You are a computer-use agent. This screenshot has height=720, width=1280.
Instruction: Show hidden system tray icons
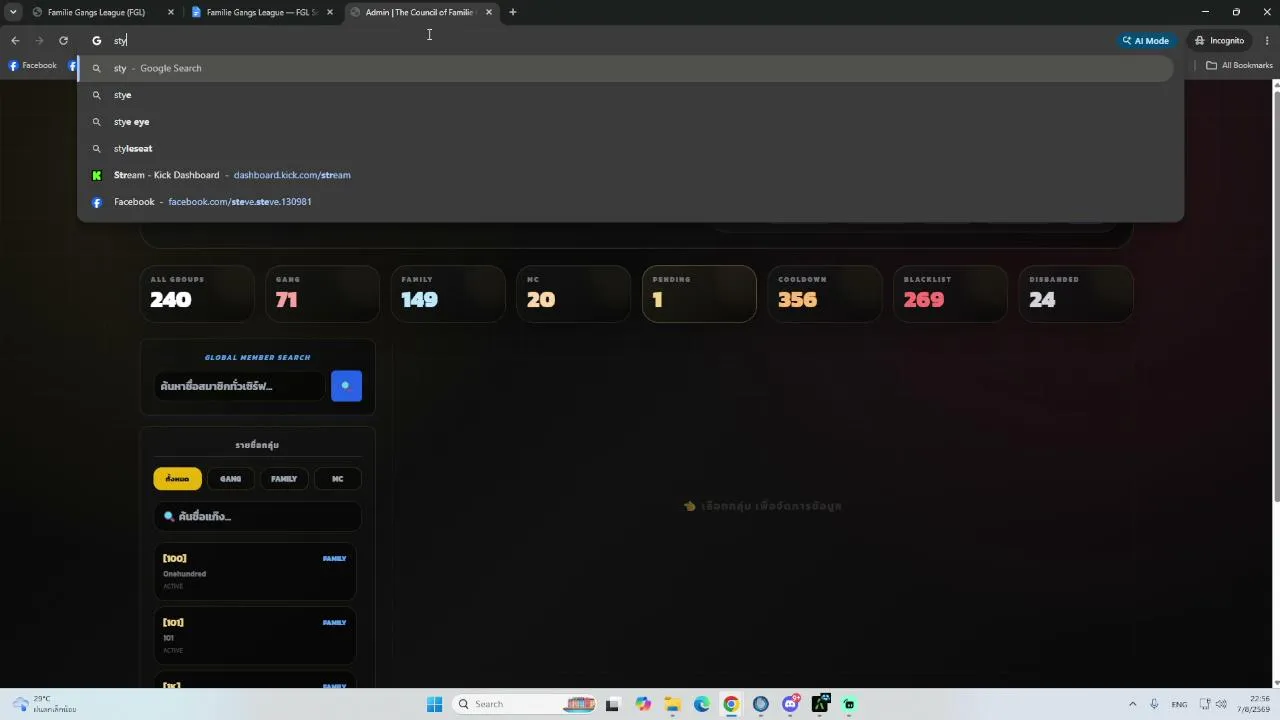coord(1132,704)
